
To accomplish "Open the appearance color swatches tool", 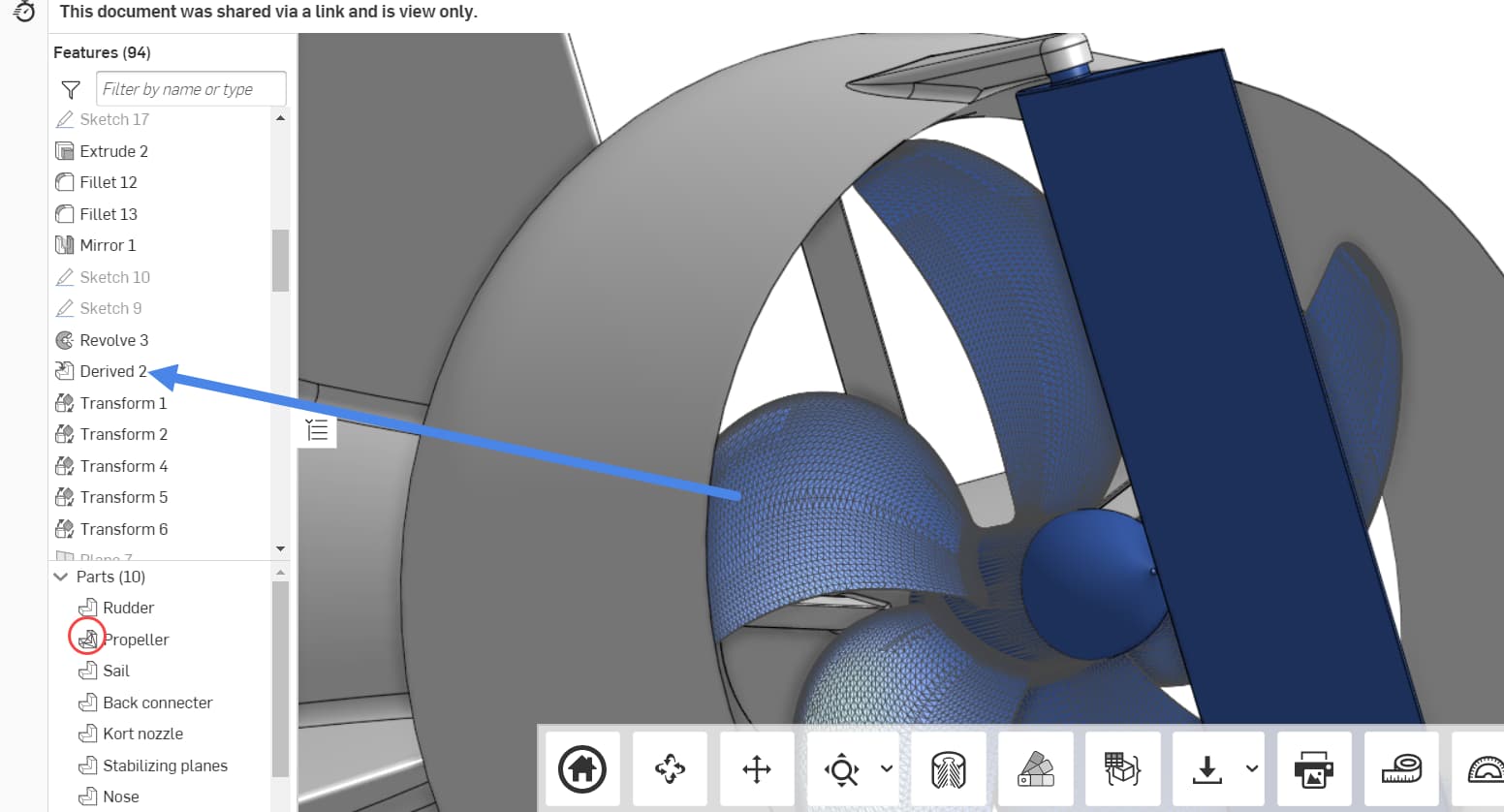I will pos(1036,768).
